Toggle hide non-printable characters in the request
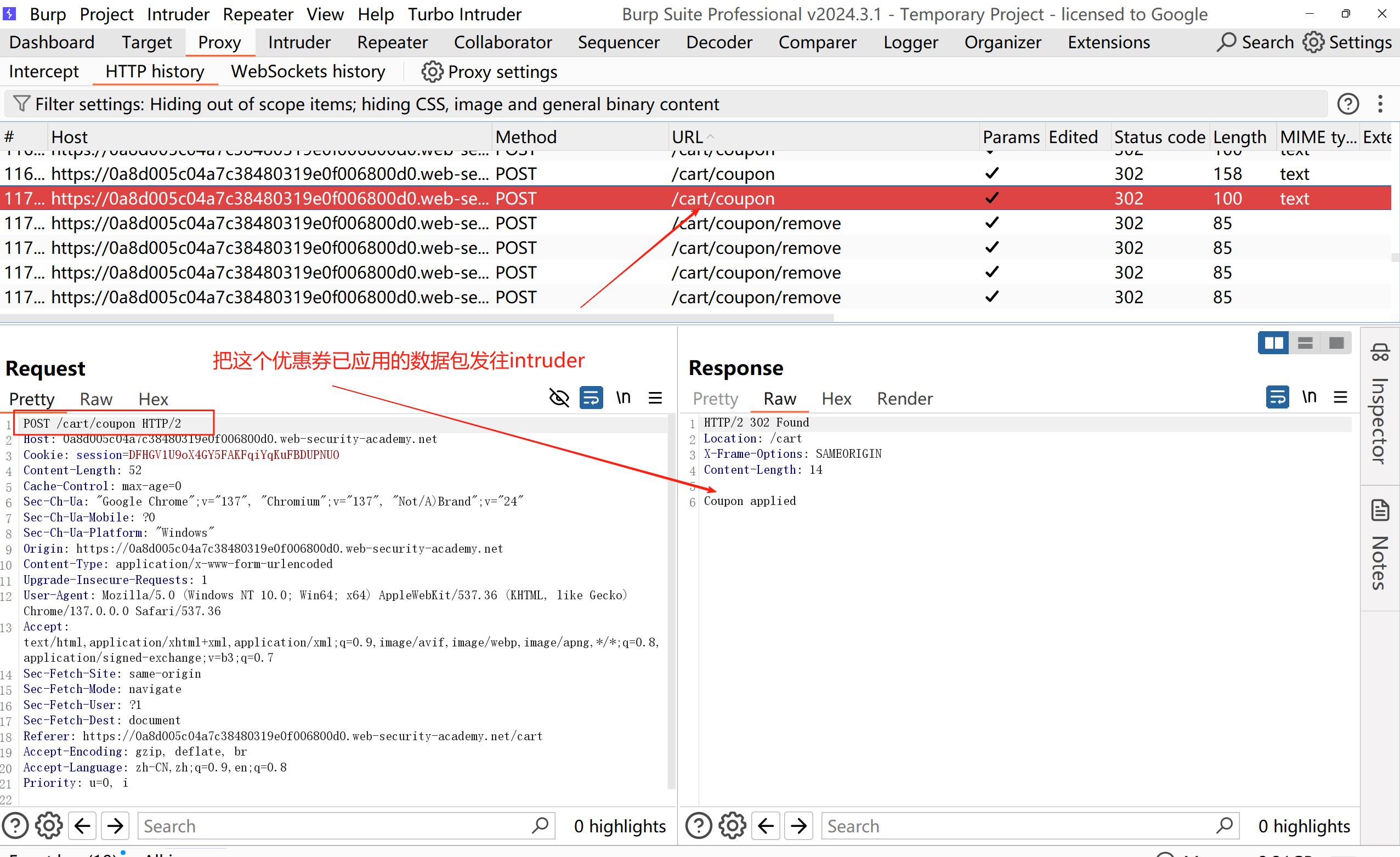Image resolution: width=1400 pixels, height=857 pixels. tap(559, 398)
